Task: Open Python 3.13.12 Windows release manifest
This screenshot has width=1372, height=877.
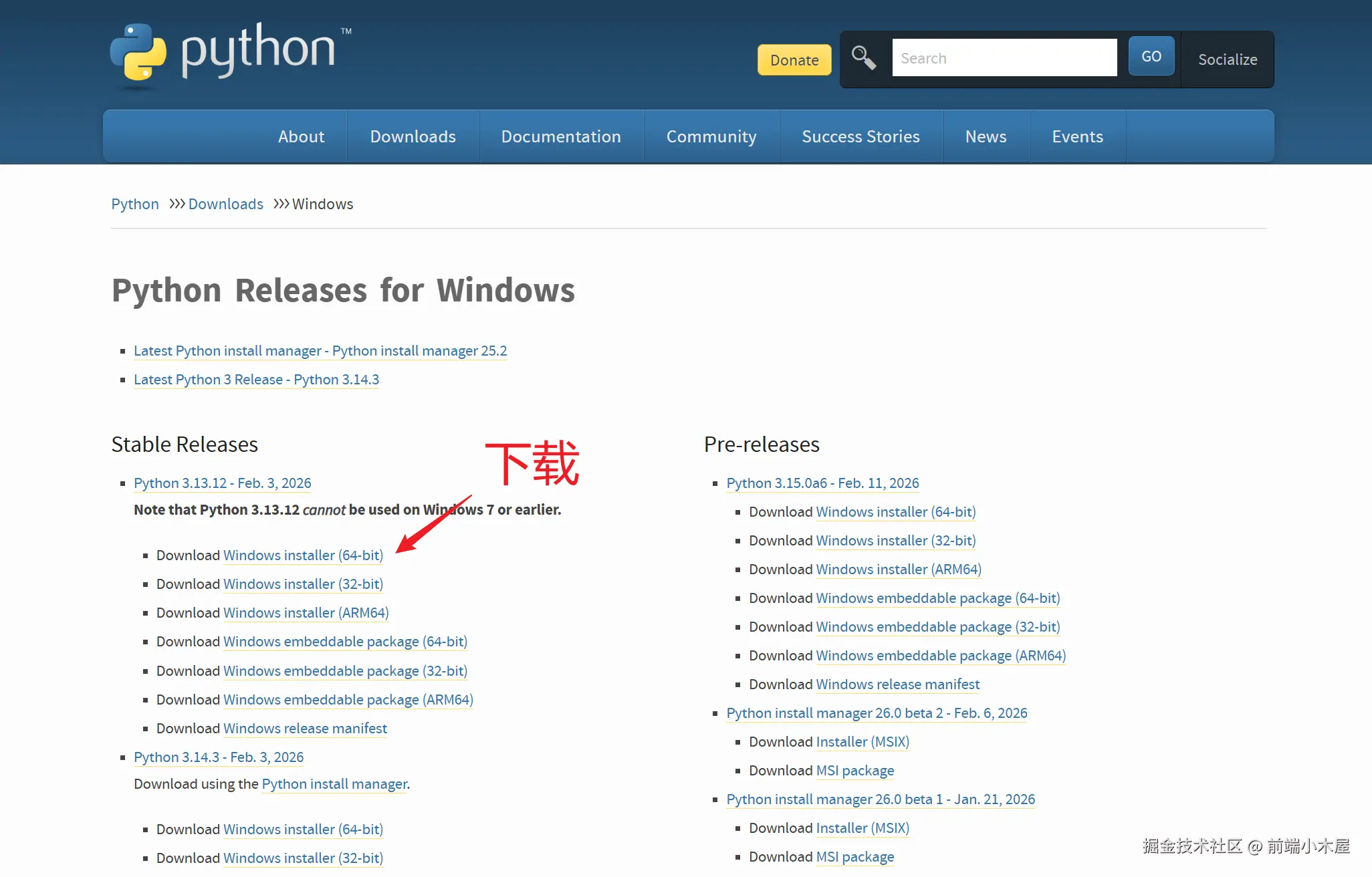Action: click(x=305, y=729)
